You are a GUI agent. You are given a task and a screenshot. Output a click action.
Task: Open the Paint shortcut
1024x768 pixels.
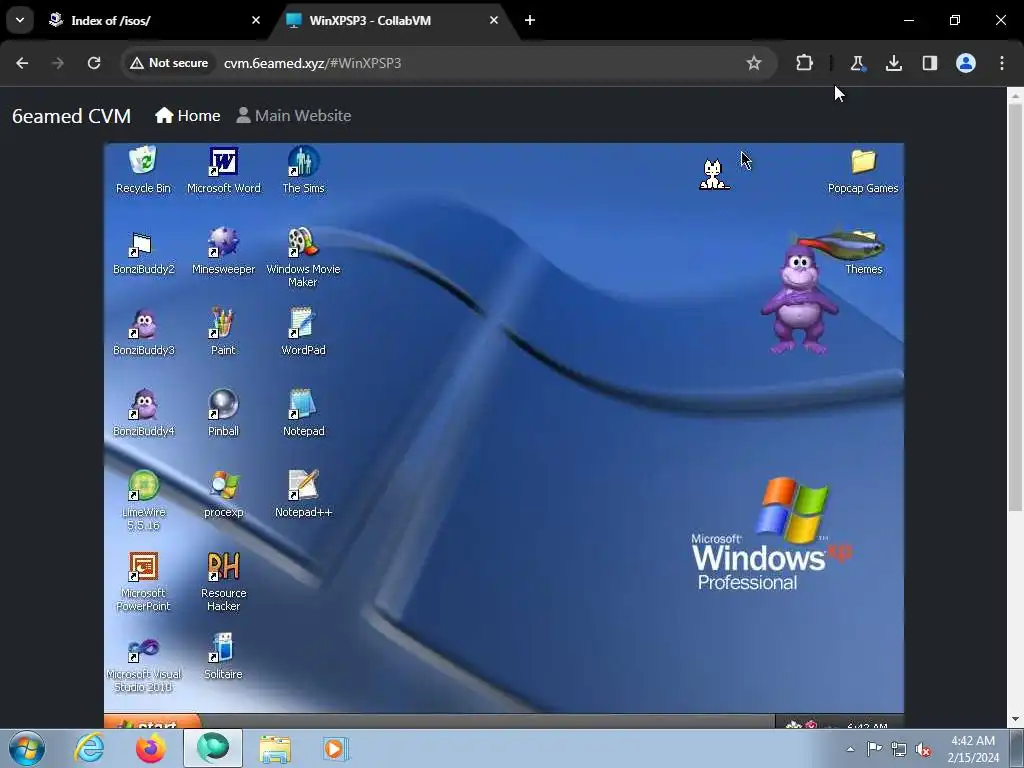223,333
